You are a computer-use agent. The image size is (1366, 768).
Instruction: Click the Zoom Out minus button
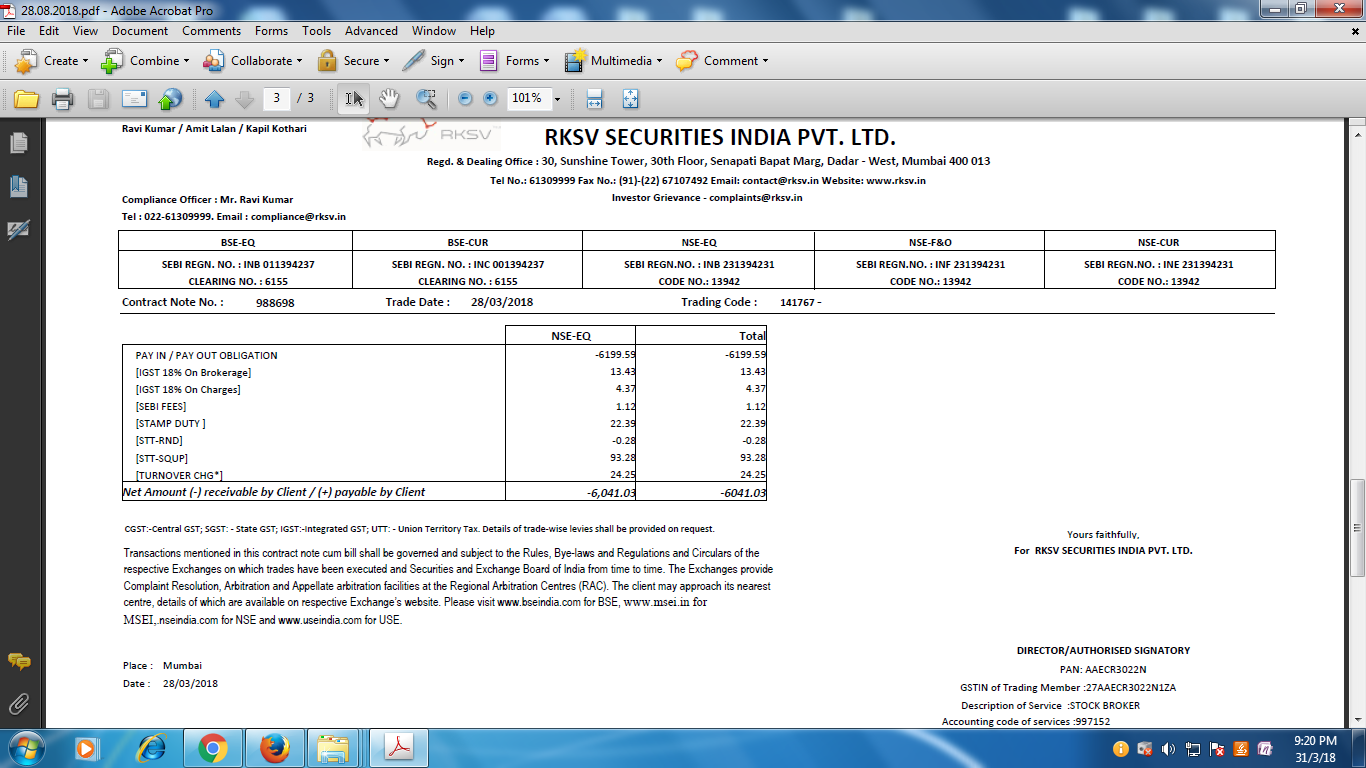(x=465, y=99)
